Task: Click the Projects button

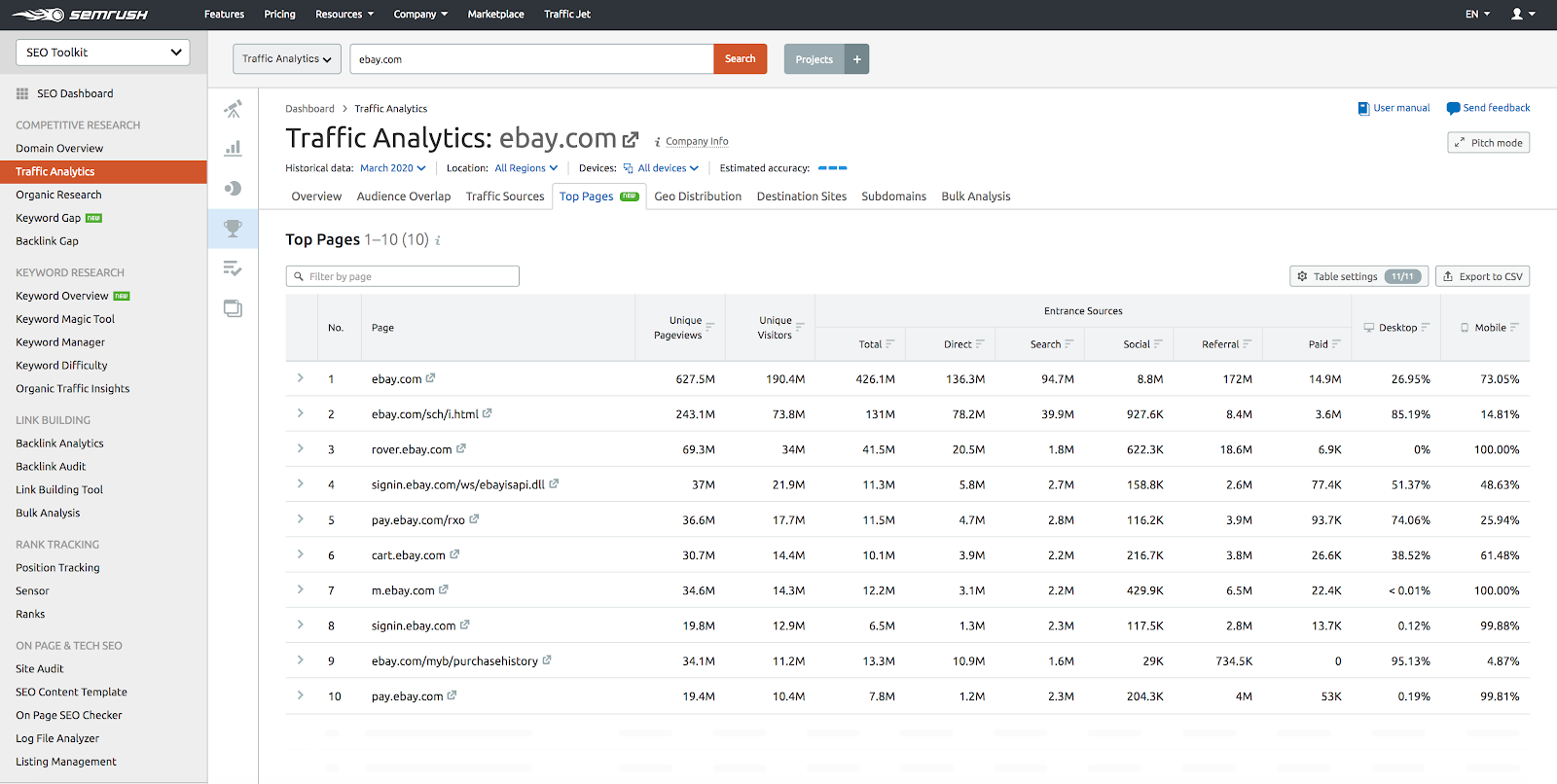Action: point(815,59)
